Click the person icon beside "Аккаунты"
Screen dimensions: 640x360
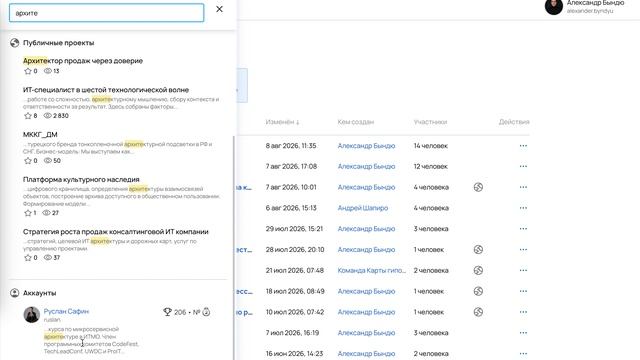coord(15,293)
